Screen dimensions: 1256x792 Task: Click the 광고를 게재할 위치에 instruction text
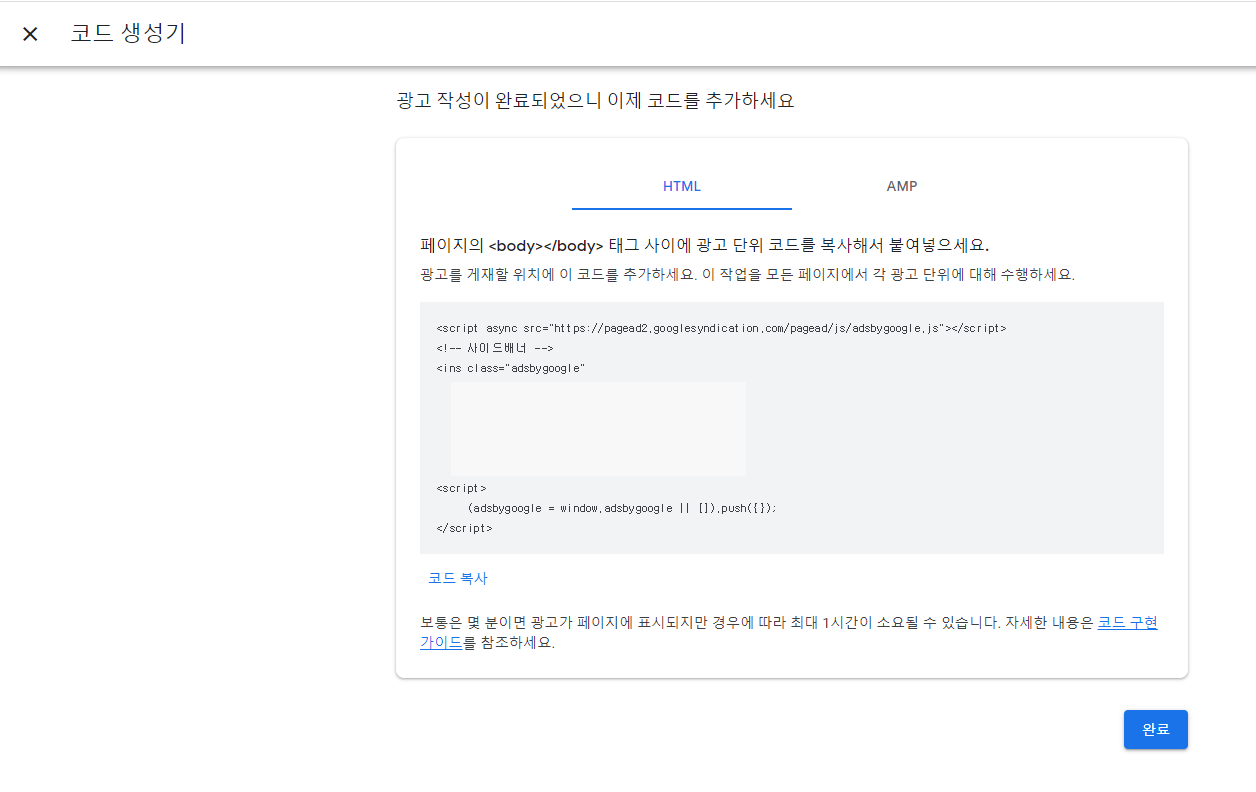point(747,275)
